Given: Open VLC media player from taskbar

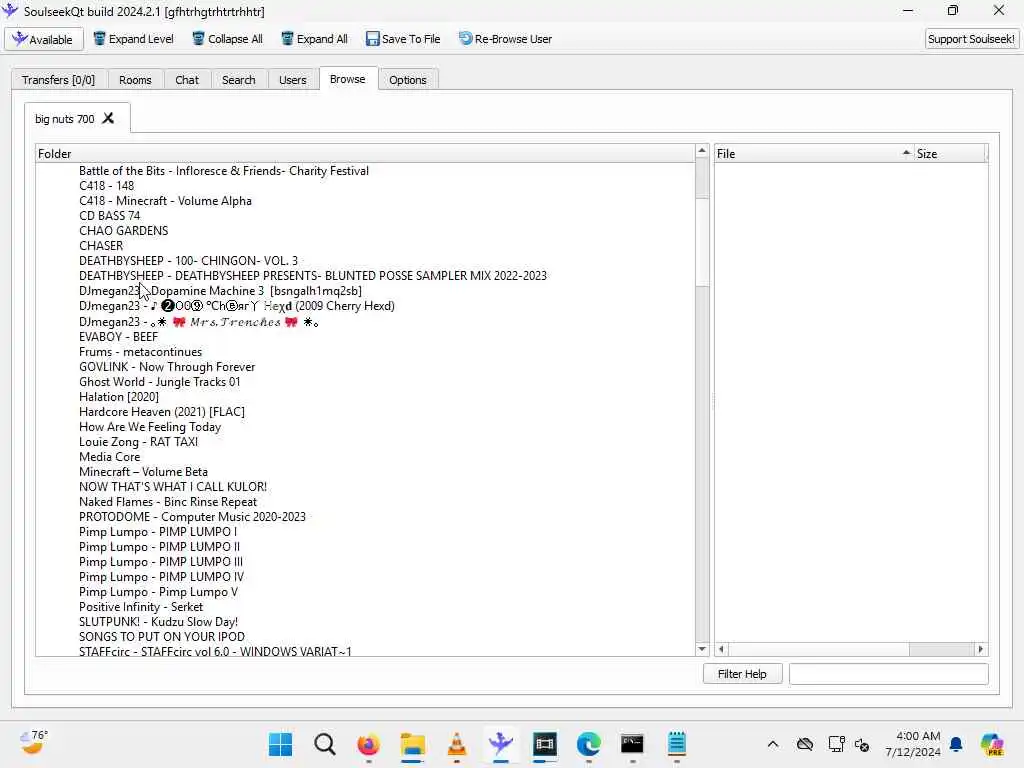Looking at the screenshot, I should pos(456,744).
